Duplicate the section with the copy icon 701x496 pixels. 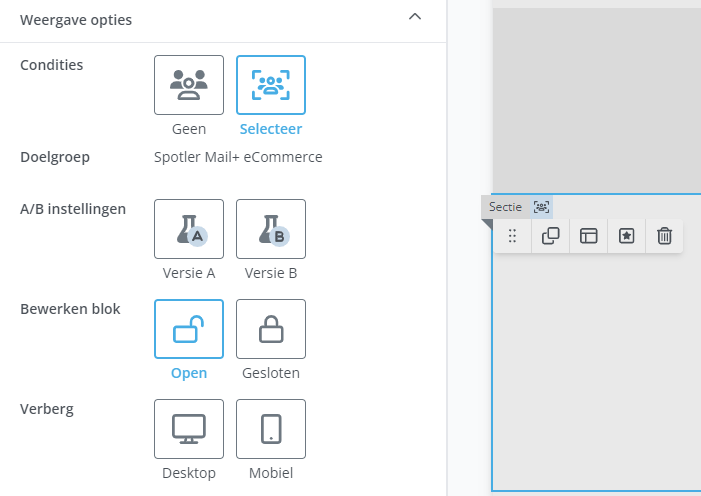click(550, 236)
